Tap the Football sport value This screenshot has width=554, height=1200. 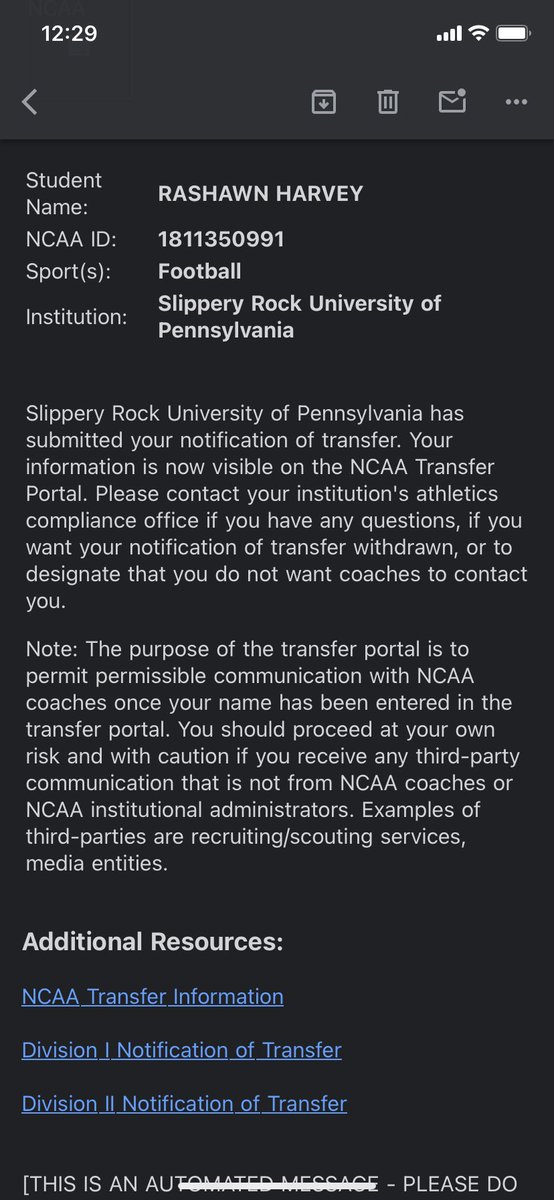(x=199, y=272)
